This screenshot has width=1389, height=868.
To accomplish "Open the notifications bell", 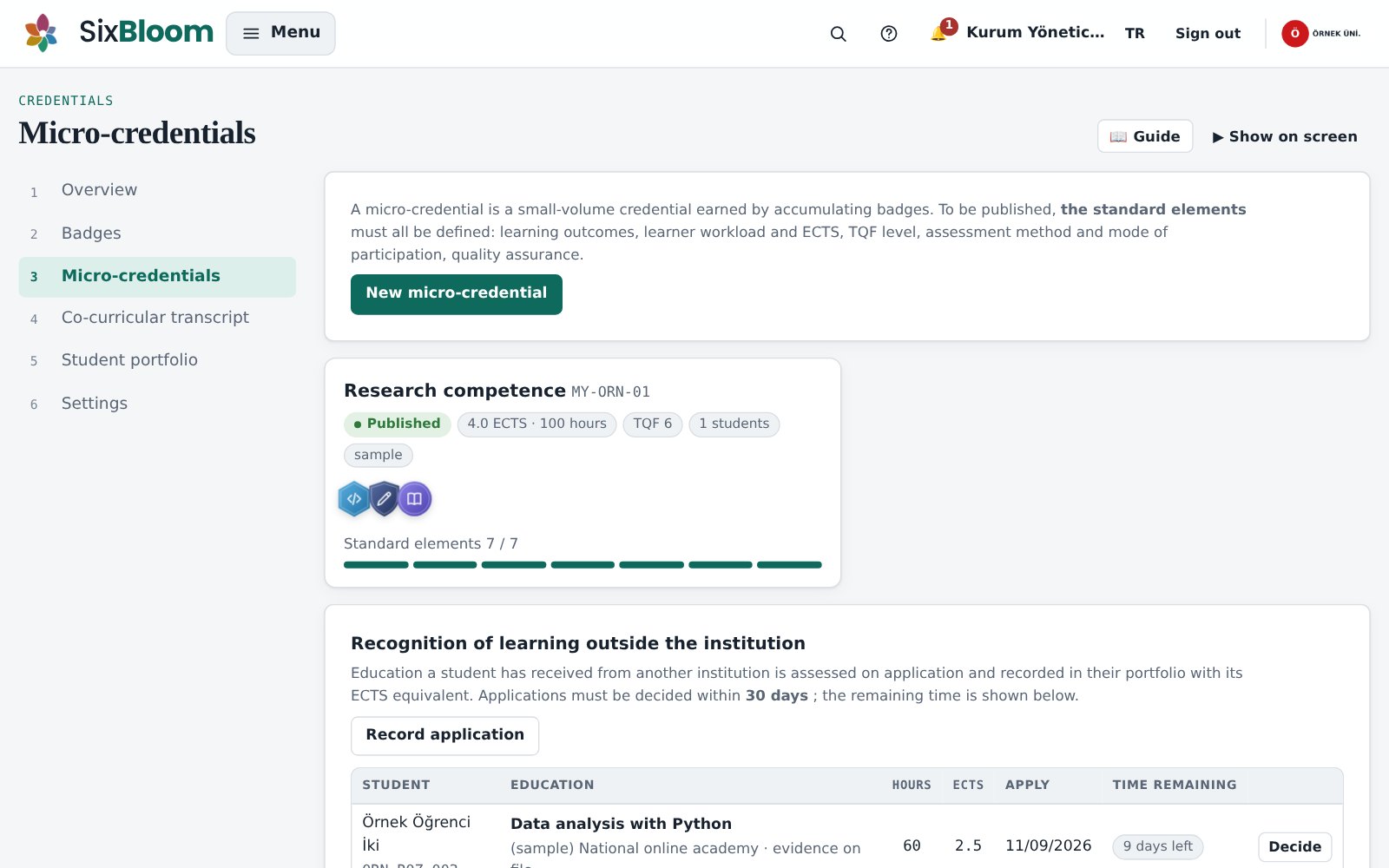I will 938,33.
